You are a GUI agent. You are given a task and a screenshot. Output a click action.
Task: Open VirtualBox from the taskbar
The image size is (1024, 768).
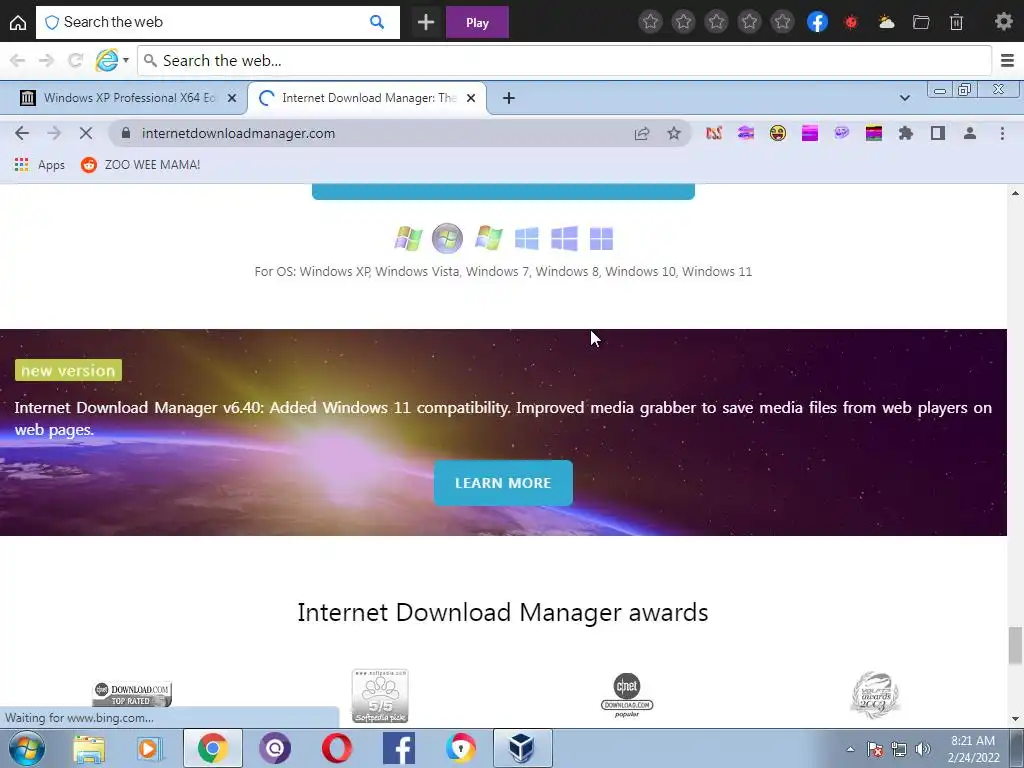tap(522, 748)
